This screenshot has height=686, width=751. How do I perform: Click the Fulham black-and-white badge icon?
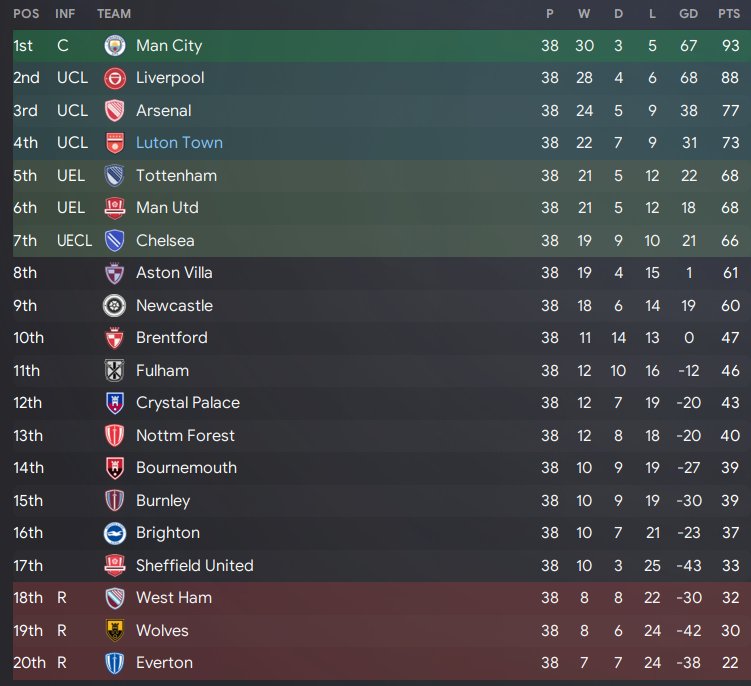pyautogui.click(x=114, y=370)
